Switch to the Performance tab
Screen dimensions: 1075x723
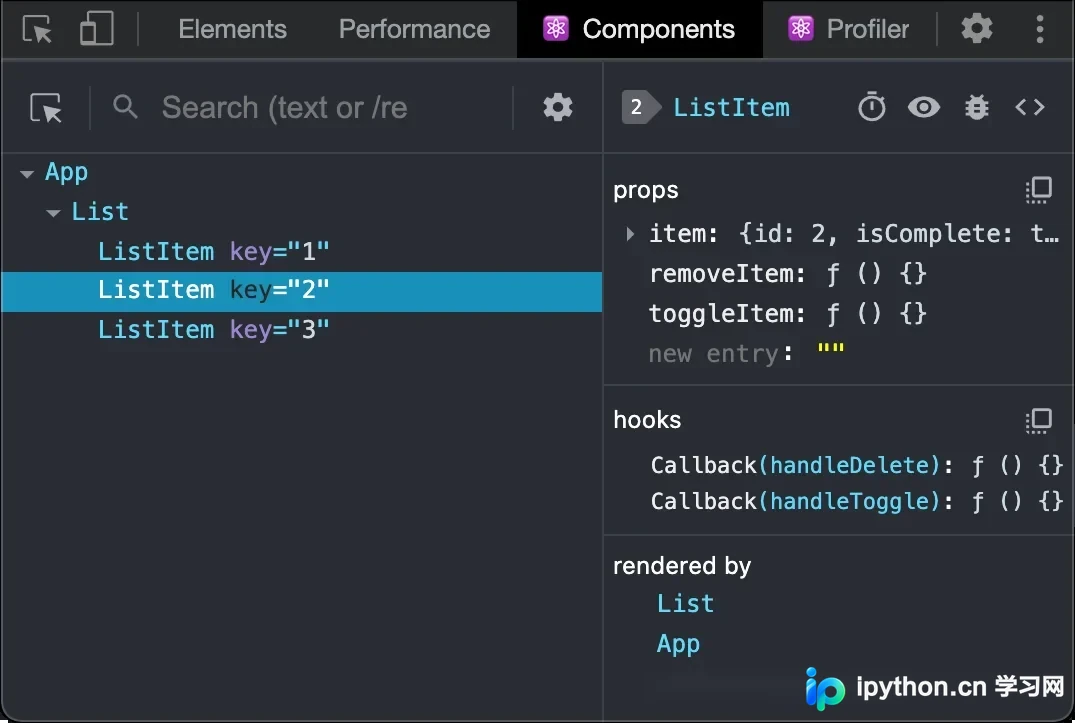(x=414, y=29)
